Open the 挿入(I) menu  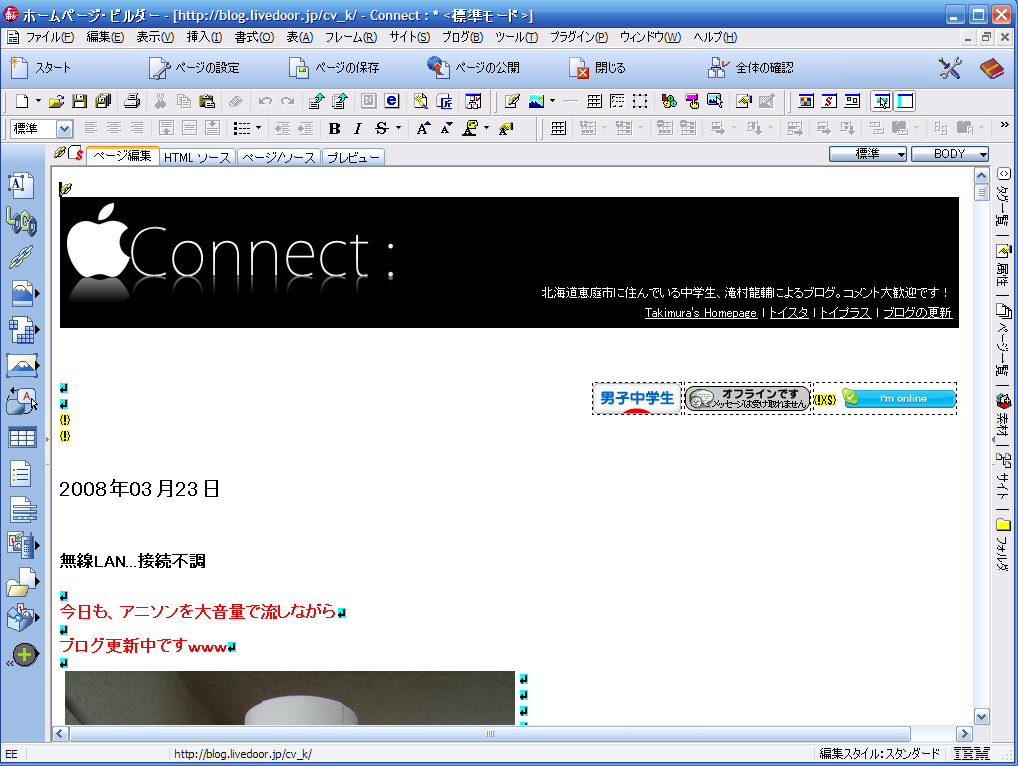[x=205, y=37]
